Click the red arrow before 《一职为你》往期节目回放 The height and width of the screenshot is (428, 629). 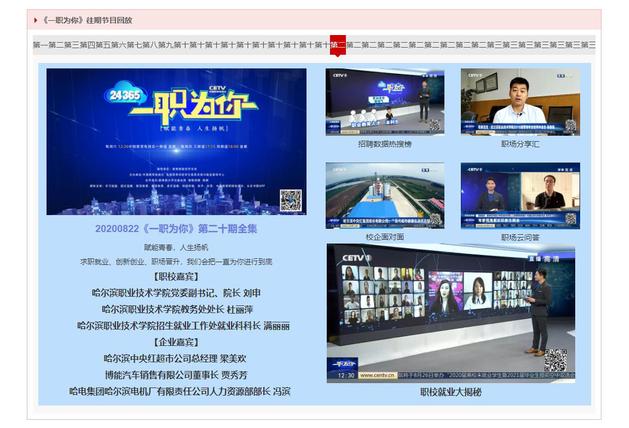(x=36, y=20)
